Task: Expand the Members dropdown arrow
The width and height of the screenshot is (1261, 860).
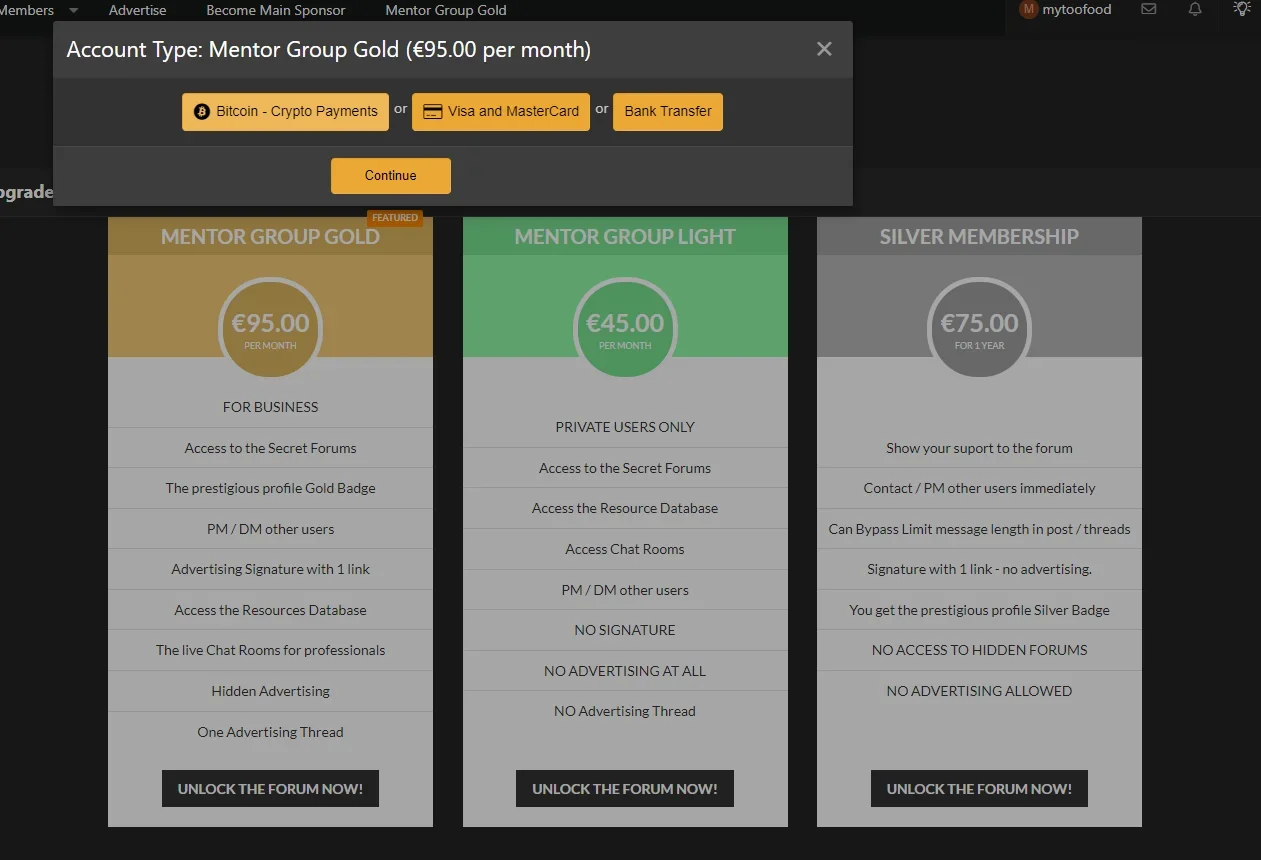Action: (73, 10)
